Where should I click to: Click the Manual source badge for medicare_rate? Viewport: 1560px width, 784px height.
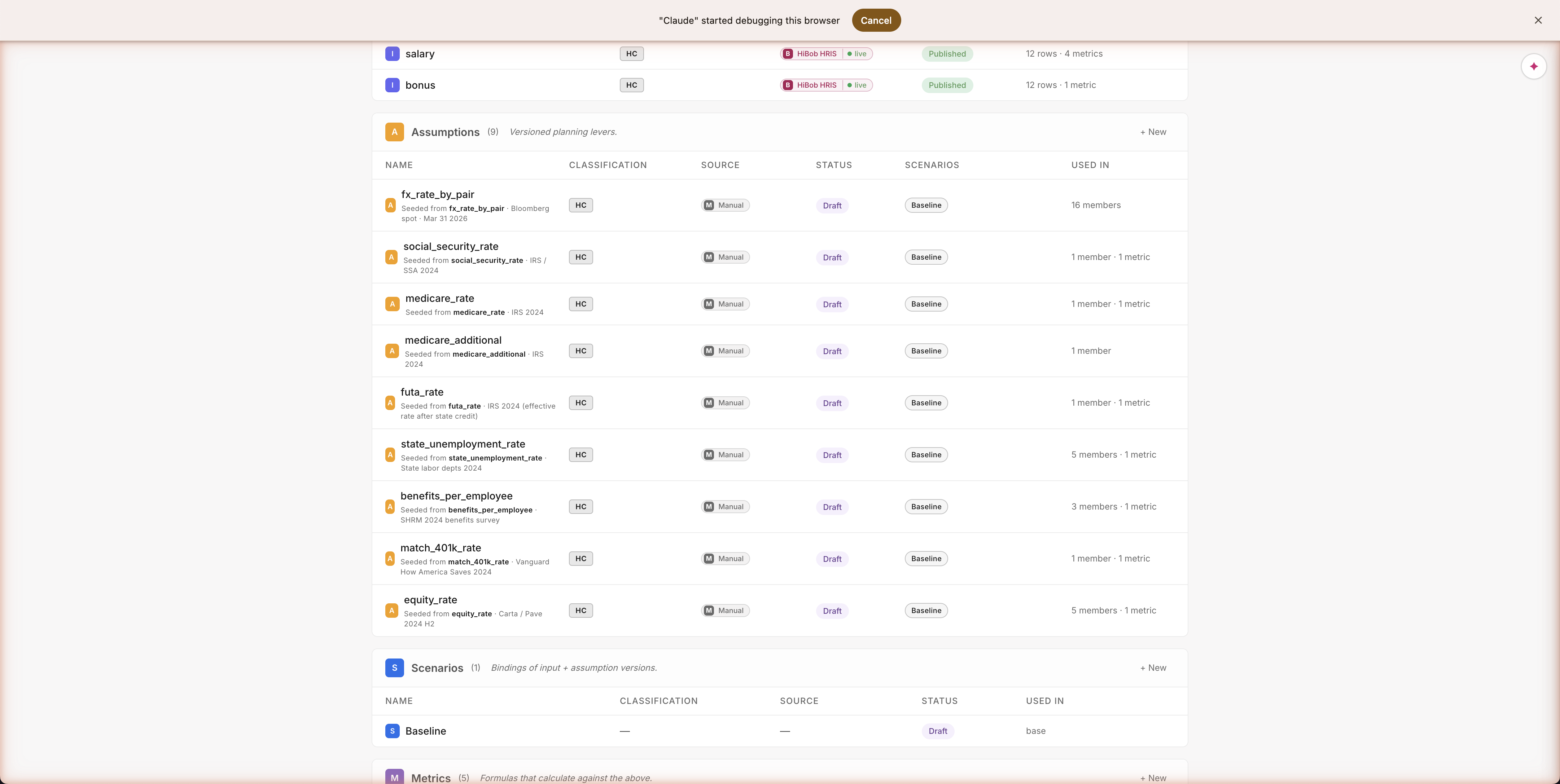[725, 304]
